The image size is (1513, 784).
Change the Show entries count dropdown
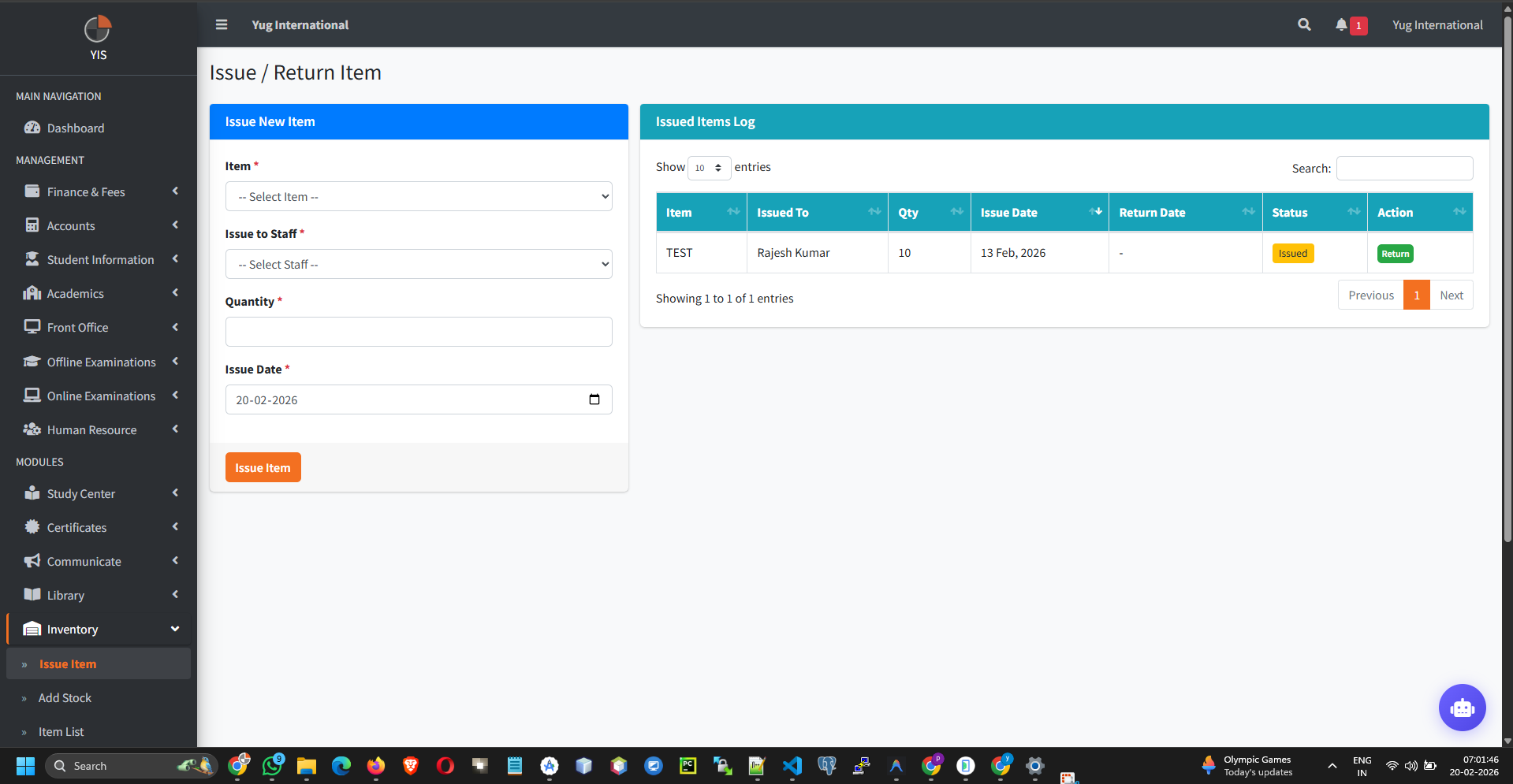click(708, 168)
